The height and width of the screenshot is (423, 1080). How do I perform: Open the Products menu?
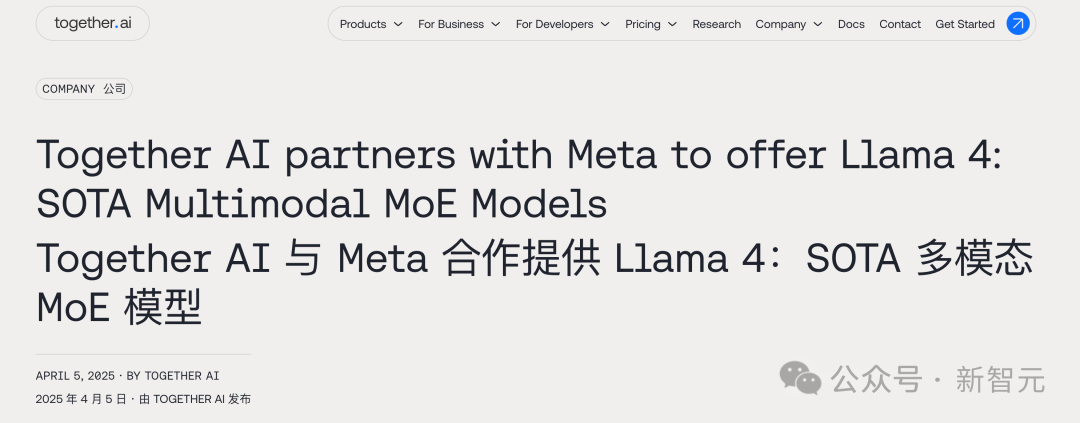(363, 24)
